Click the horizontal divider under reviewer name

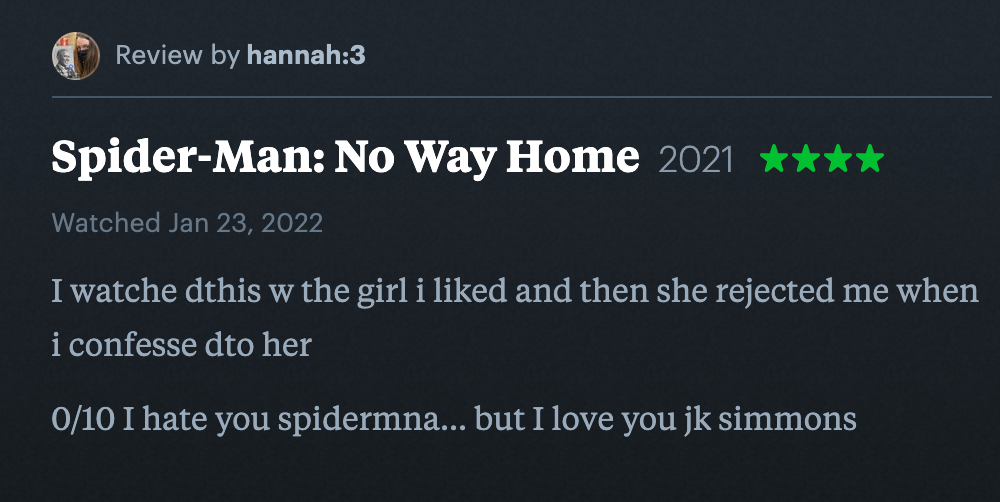522,97
